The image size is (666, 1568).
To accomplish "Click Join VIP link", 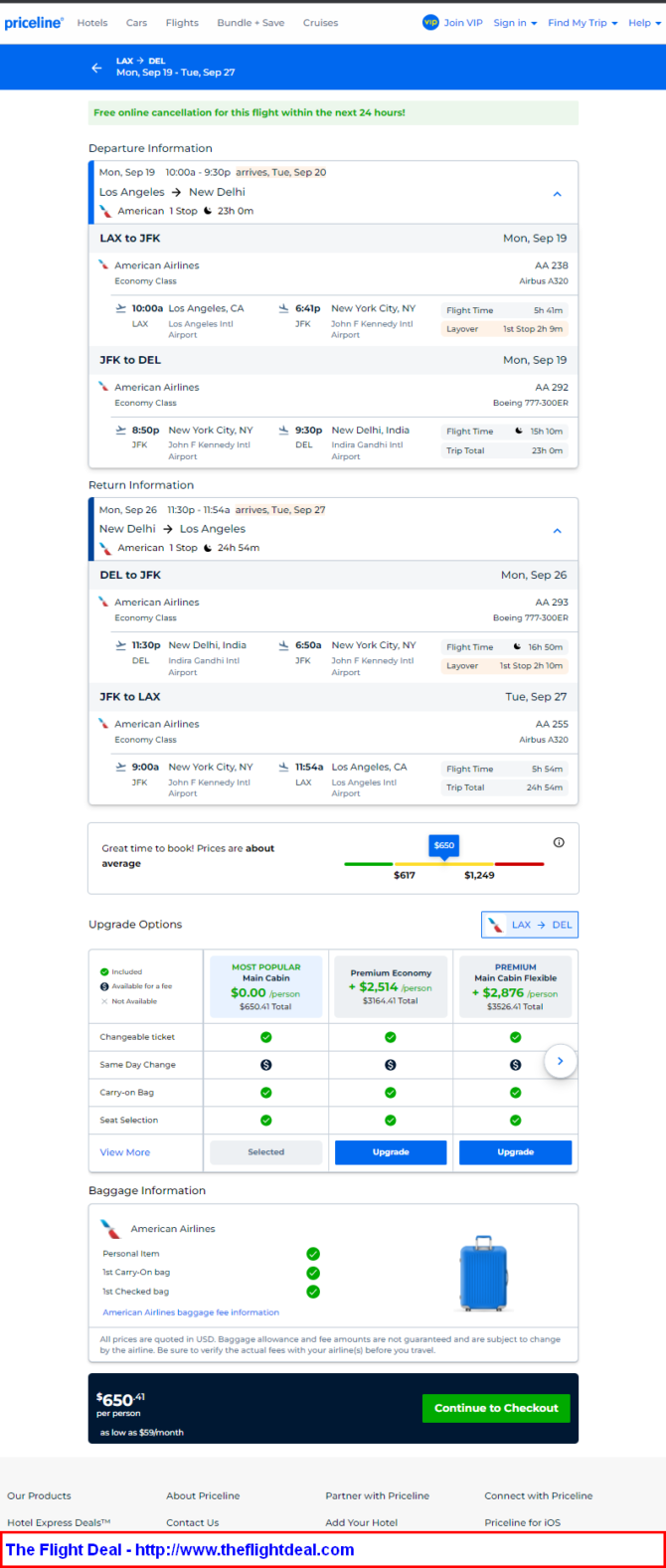I will (x=463, y=23).
